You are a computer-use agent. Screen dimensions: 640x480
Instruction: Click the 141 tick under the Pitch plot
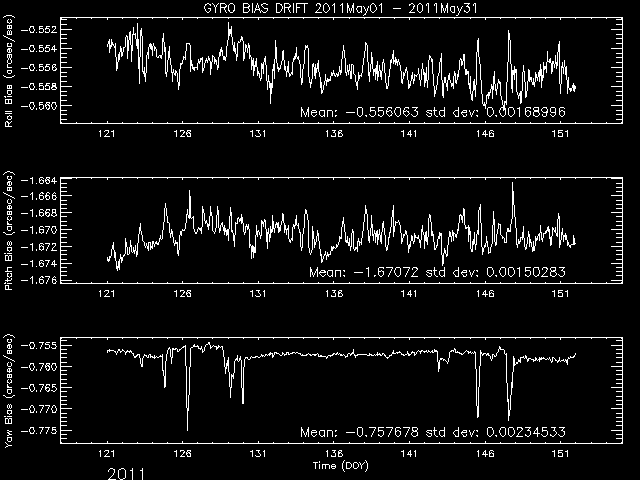[409, 293]
